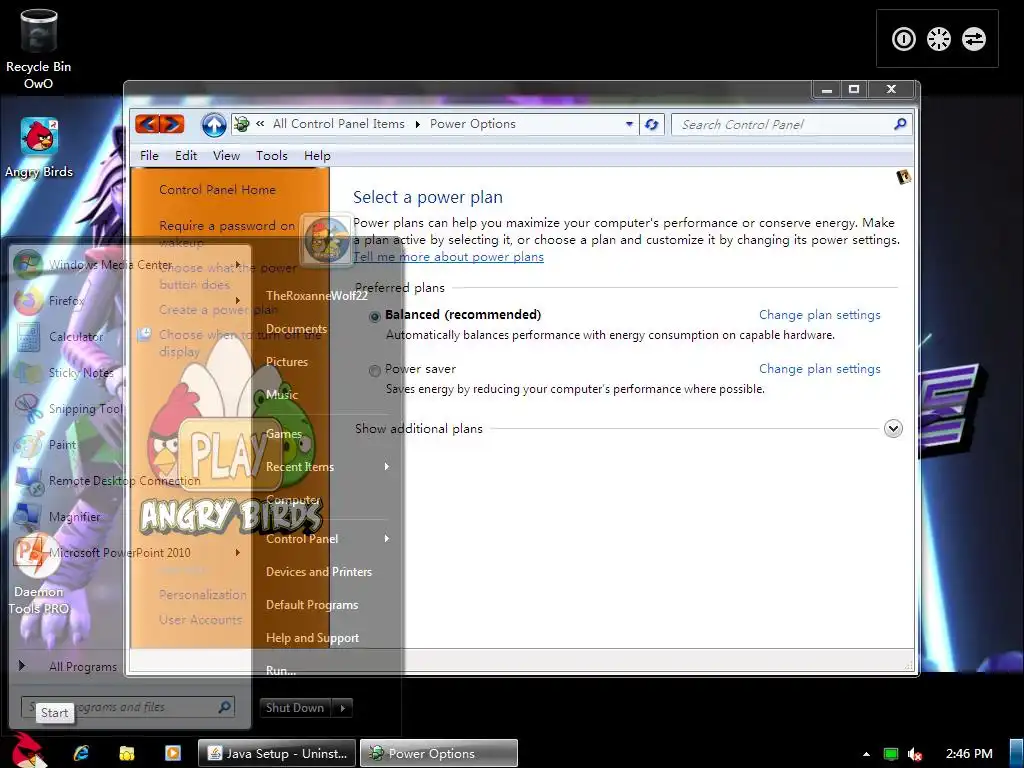Open the media player taskbar icon
Viewport: 1024px width, 768px height.
click(x=172, y=753)
